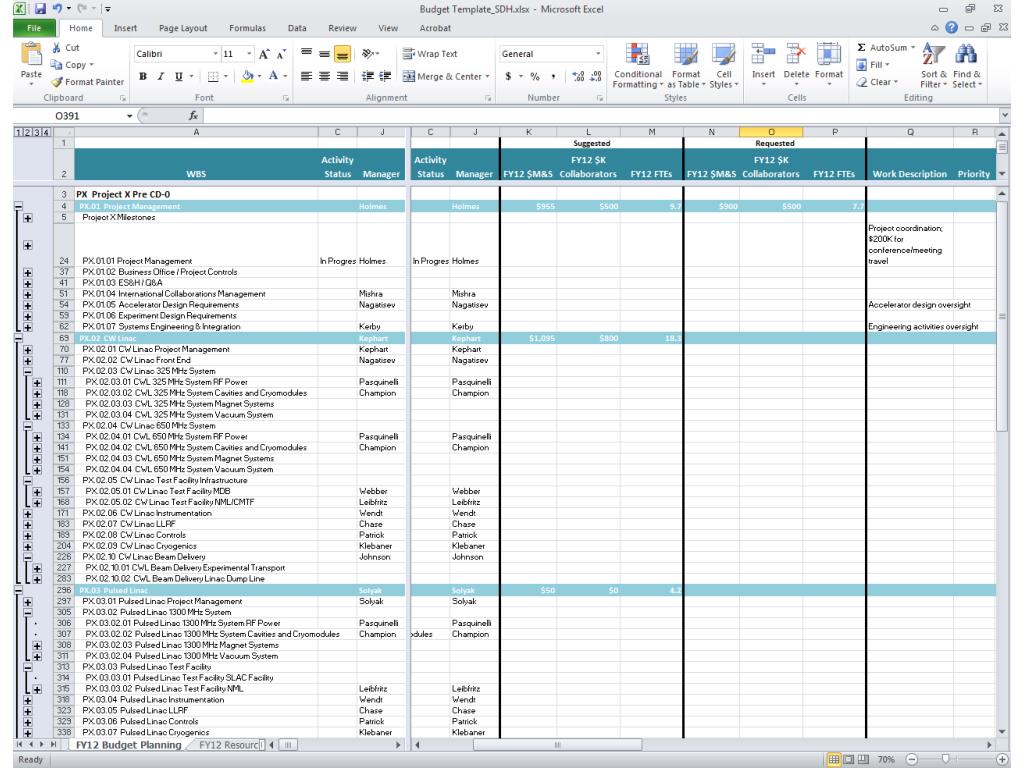1024x768 pixels.
Task: Open Conditional Formatting
Action: tap(638, 65)
